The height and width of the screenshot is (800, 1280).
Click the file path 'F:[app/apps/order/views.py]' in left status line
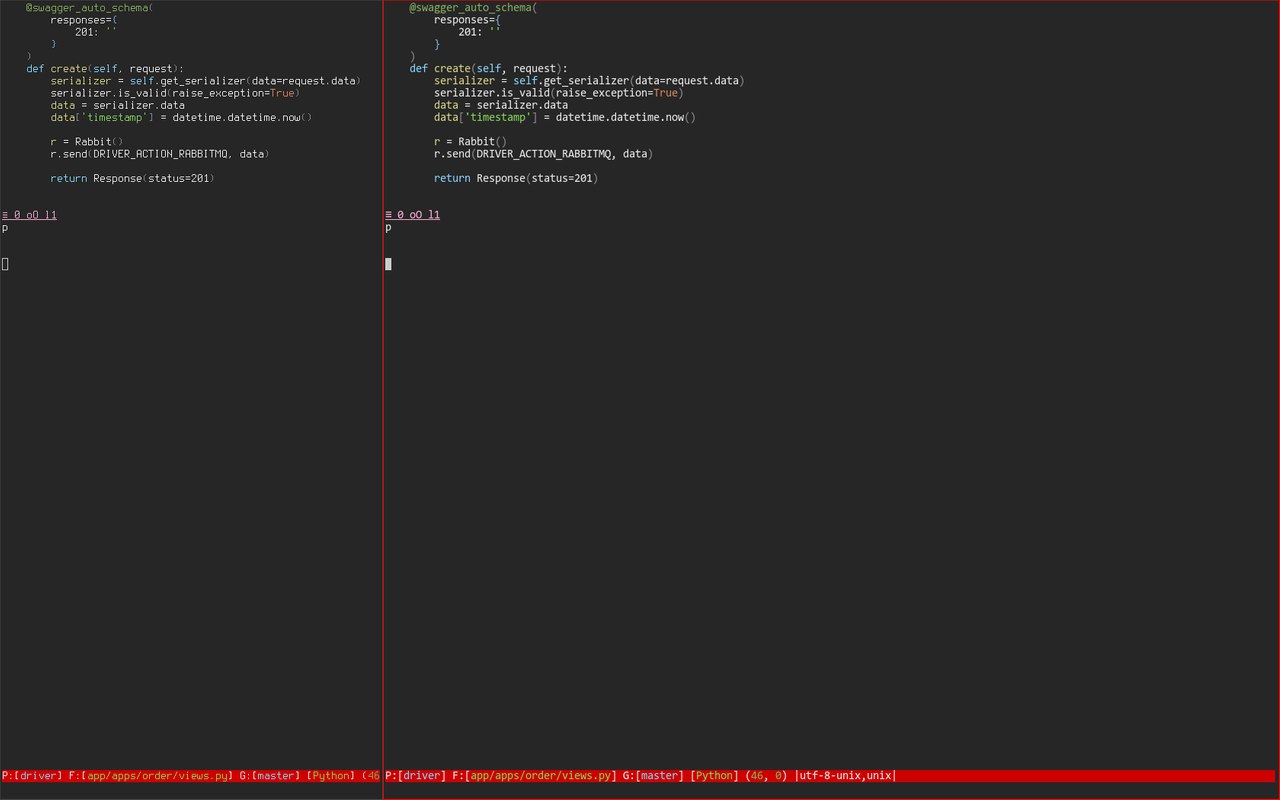point(151,776)
